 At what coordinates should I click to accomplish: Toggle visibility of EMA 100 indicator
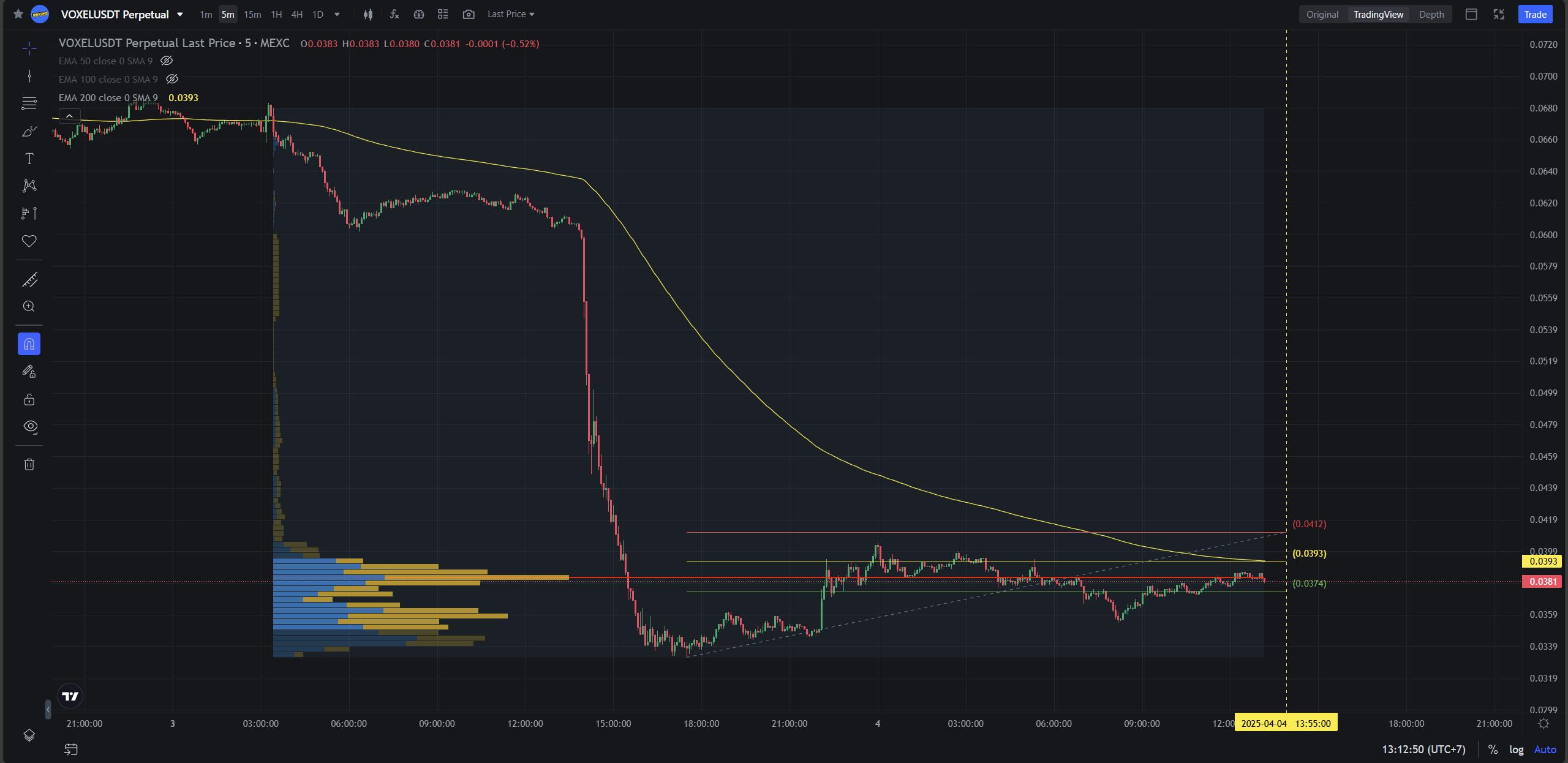[172, 79]
